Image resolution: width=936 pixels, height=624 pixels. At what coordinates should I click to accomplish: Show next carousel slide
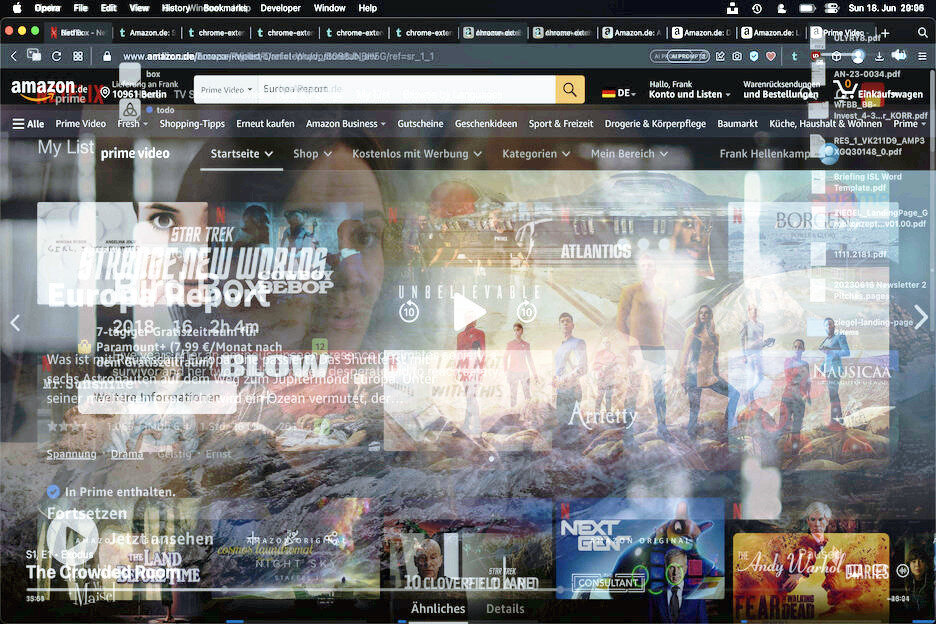click(921, 317)
